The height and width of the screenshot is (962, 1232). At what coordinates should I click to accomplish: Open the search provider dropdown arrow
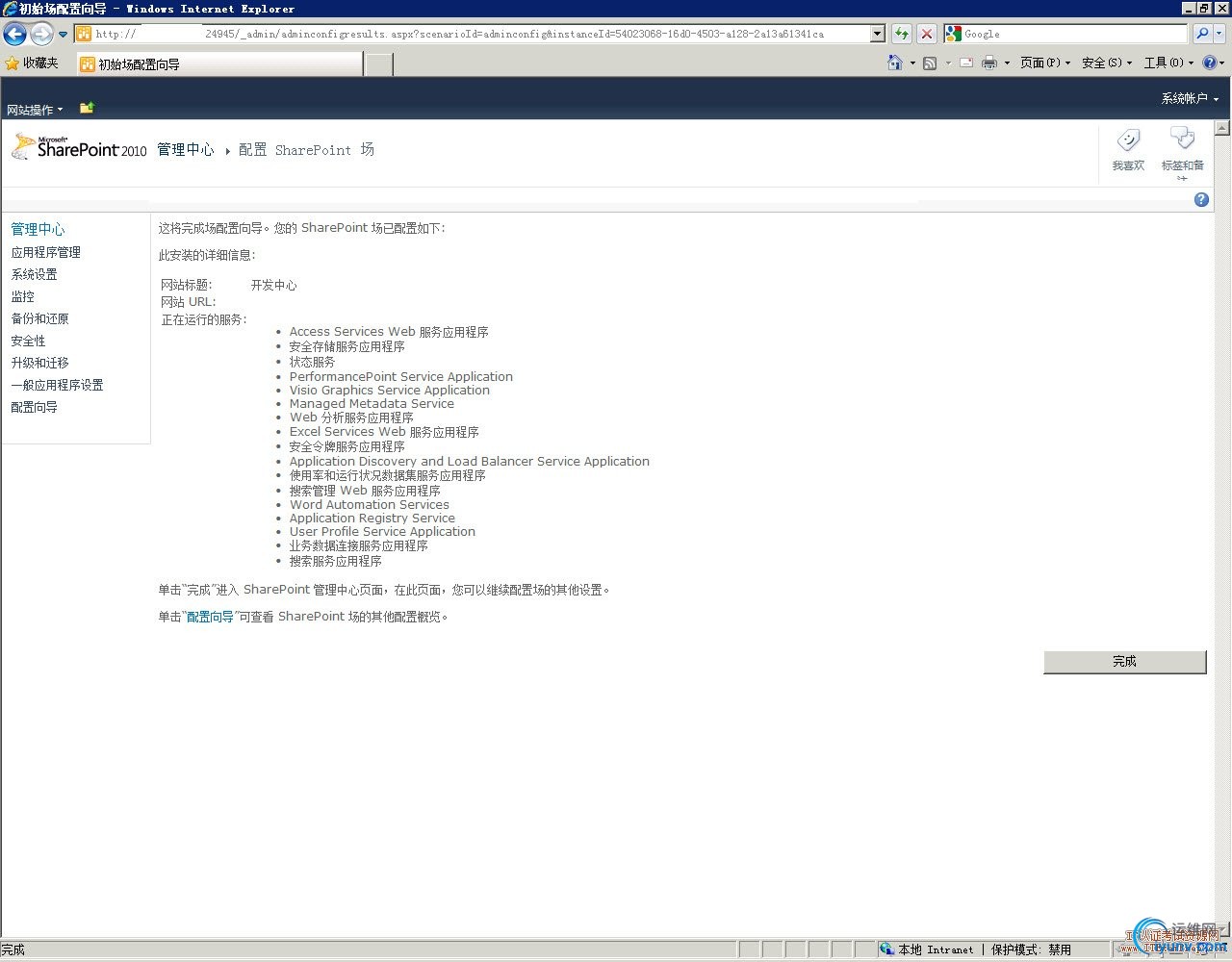(x=1220, y=34)
